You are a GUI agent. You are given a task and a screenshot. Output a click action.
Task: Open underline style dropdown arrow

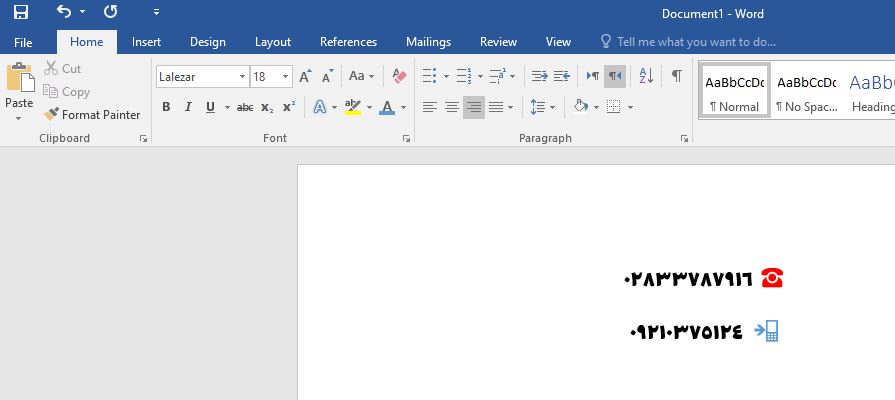[227, 107]
